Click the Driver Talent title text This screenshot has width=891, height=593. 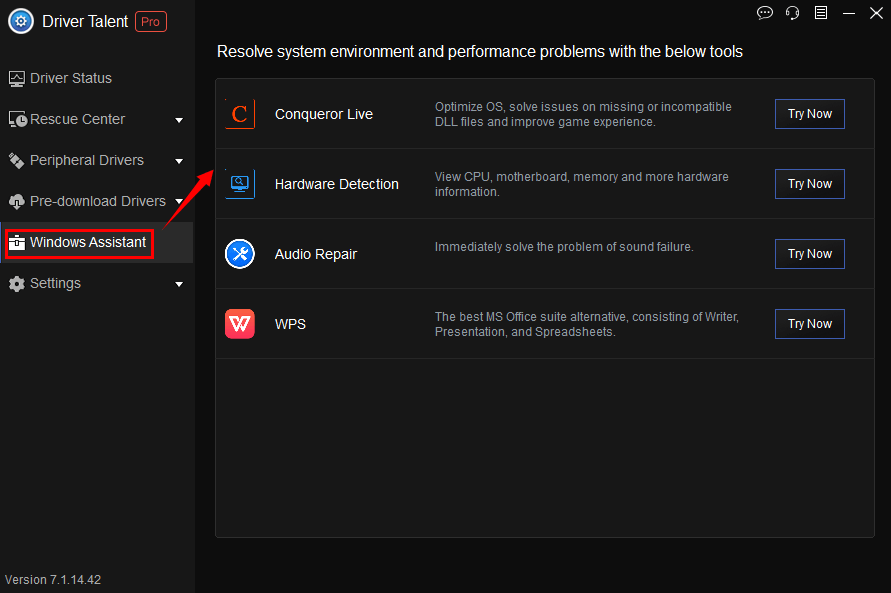(85, 22)
